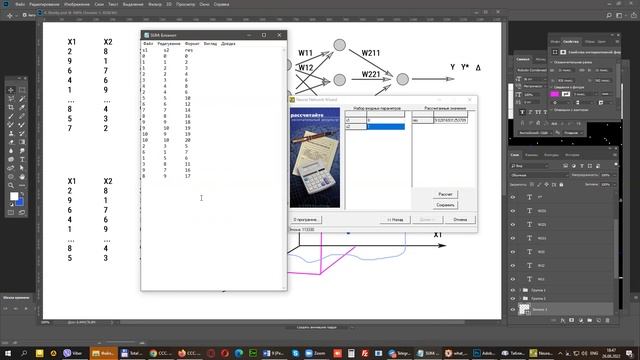Select the Gradient tool

point(22,142)
